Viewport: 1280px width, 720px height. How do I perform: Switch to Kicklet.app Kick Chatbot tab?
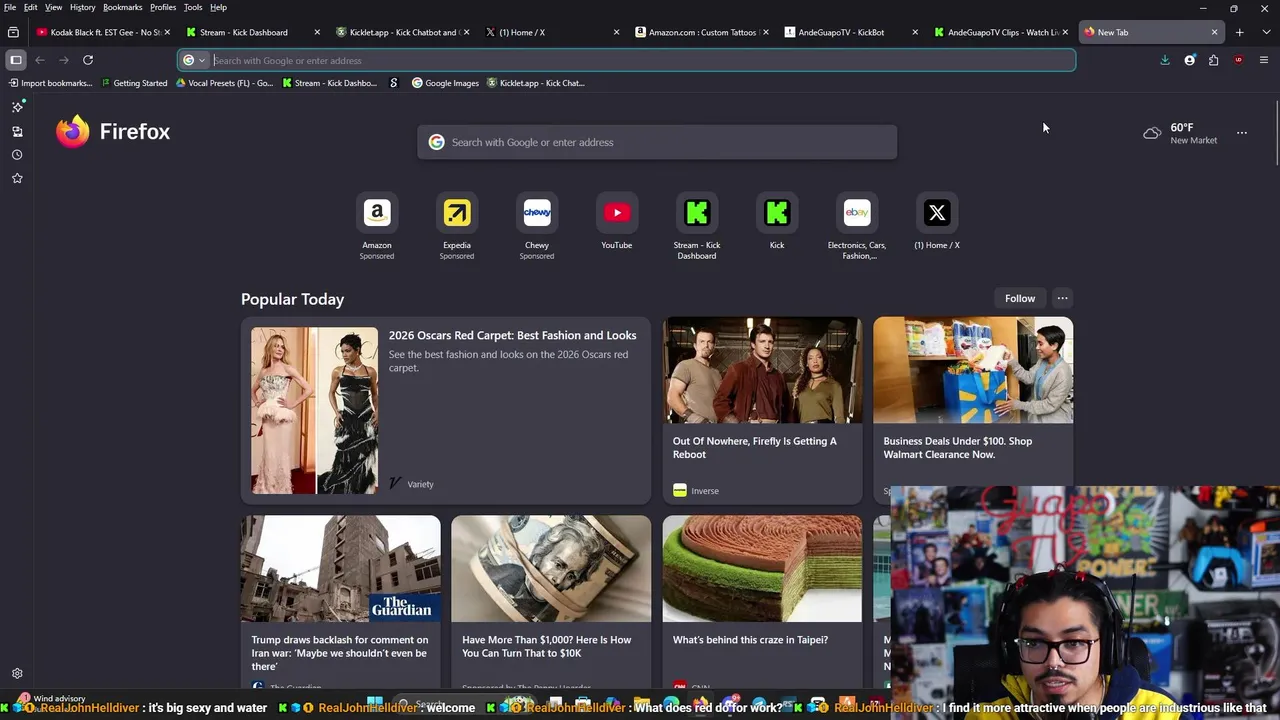click(x=403, y=32)
